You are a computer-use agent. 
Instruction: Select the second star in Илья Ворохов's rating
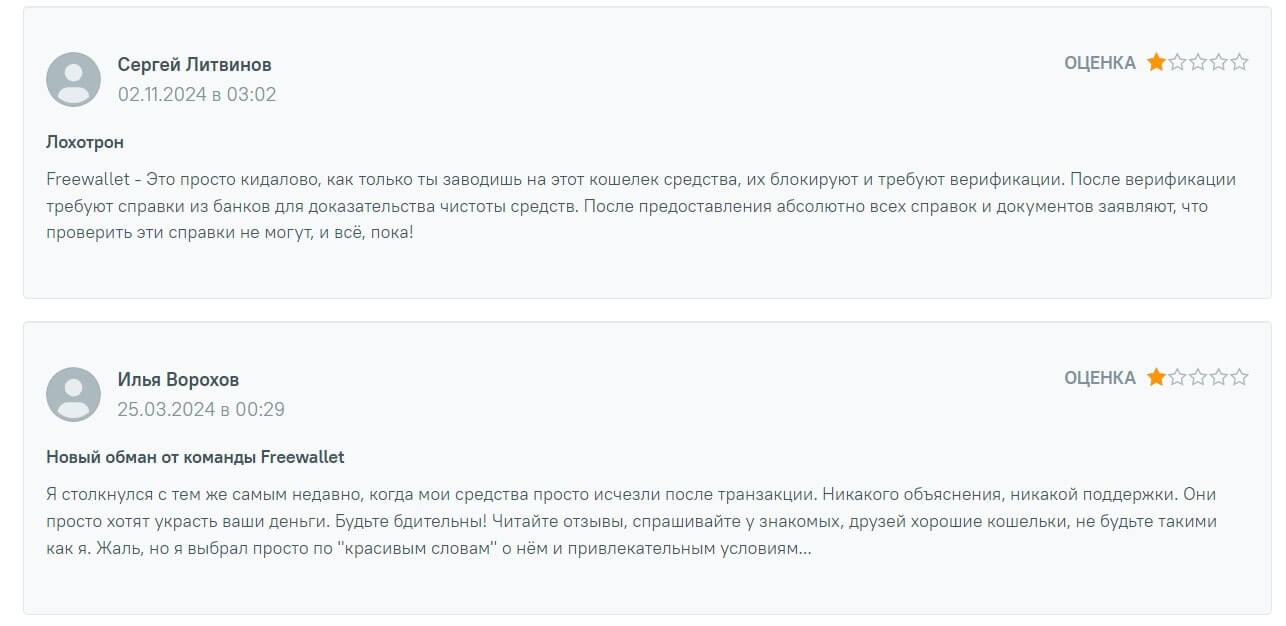pyautogui.click(x=1177, y=378)
